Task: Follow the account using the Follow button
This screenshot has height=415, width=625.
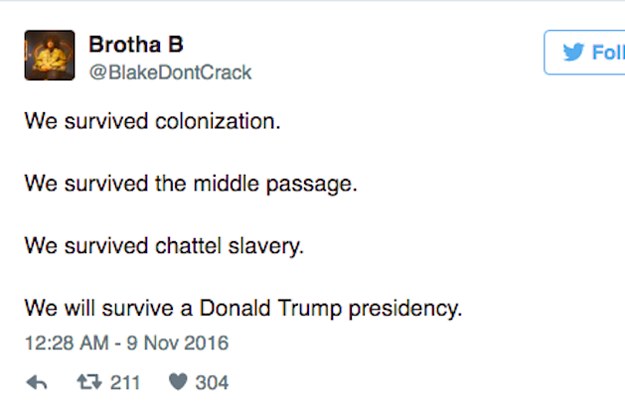Action: (x=584, y=52)
